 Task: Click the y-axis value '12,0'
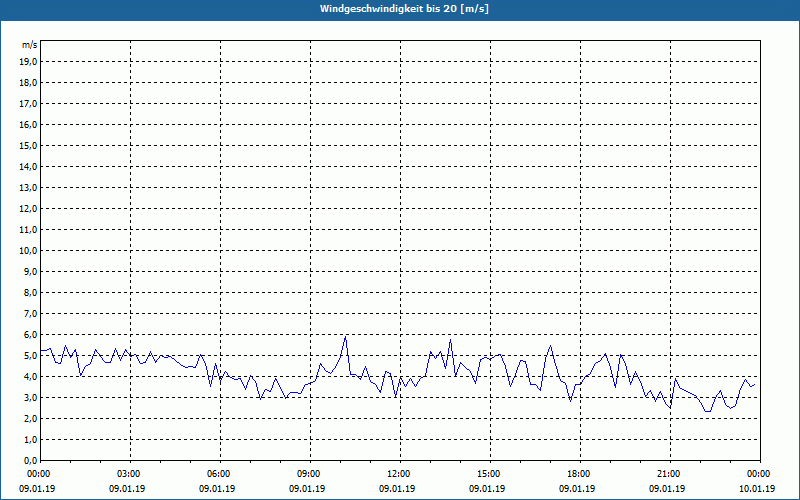(x=28, y=209)
